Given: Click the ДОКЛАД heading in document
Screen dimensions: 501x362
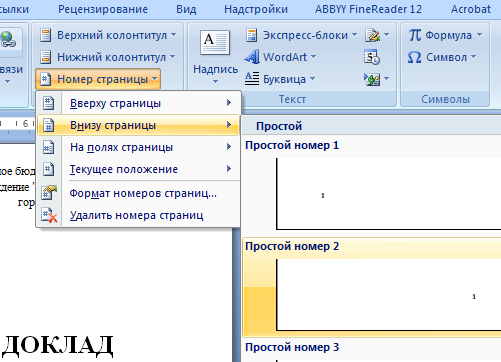Looking at the screenshot, I should pyautogui.click(x=57, y=345).
